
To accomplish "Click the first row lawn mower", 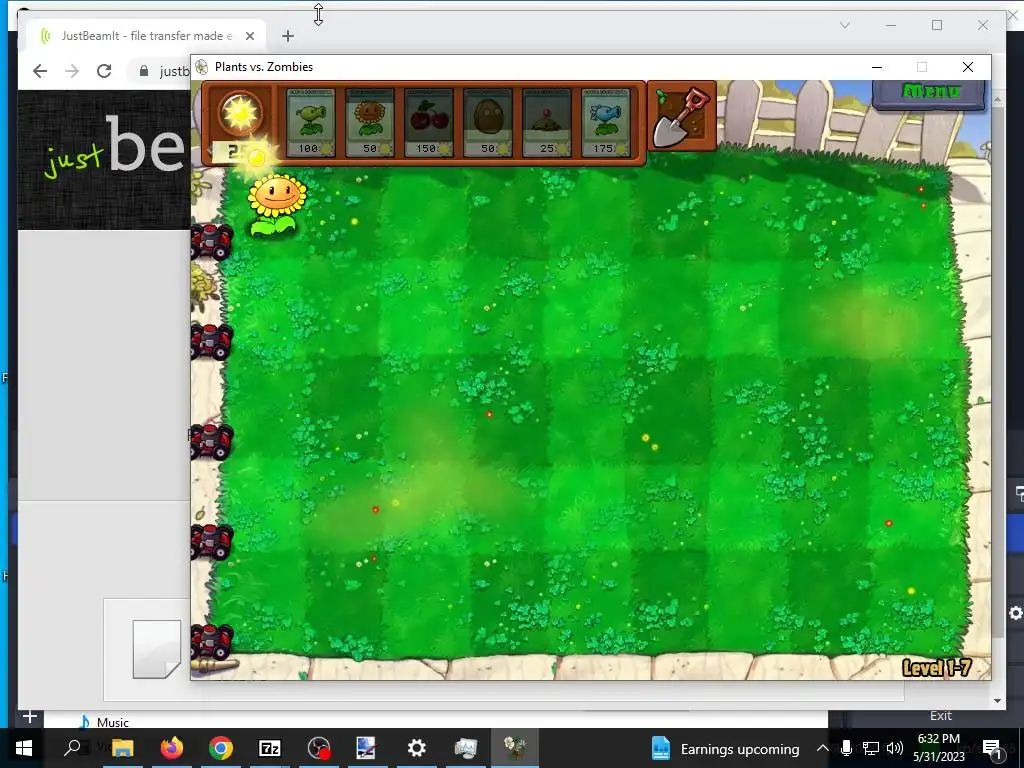I will tap(212, 242).
